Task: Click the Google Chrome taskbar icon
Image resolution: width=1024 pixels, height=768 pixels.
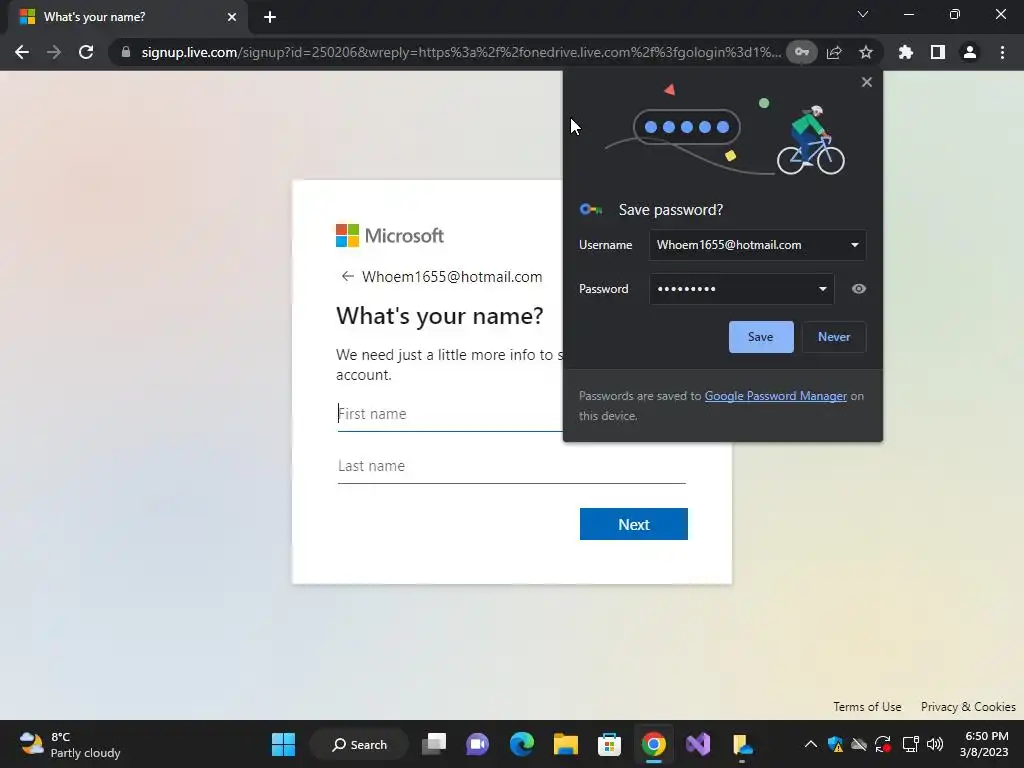Action: pos(654,744)
